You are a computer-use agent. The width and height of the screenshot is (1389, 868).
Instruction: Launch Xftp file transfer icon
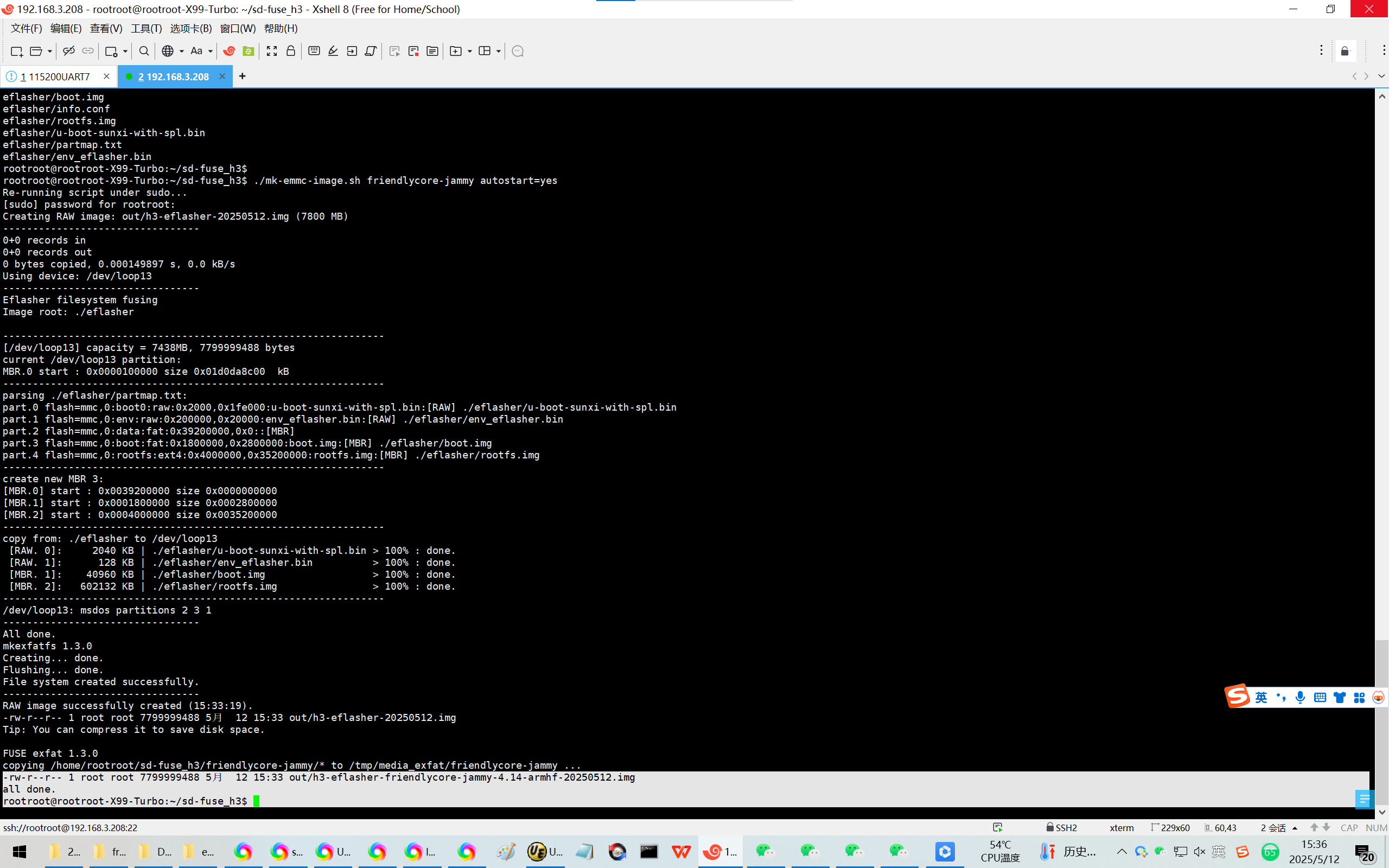pos(248,51)
